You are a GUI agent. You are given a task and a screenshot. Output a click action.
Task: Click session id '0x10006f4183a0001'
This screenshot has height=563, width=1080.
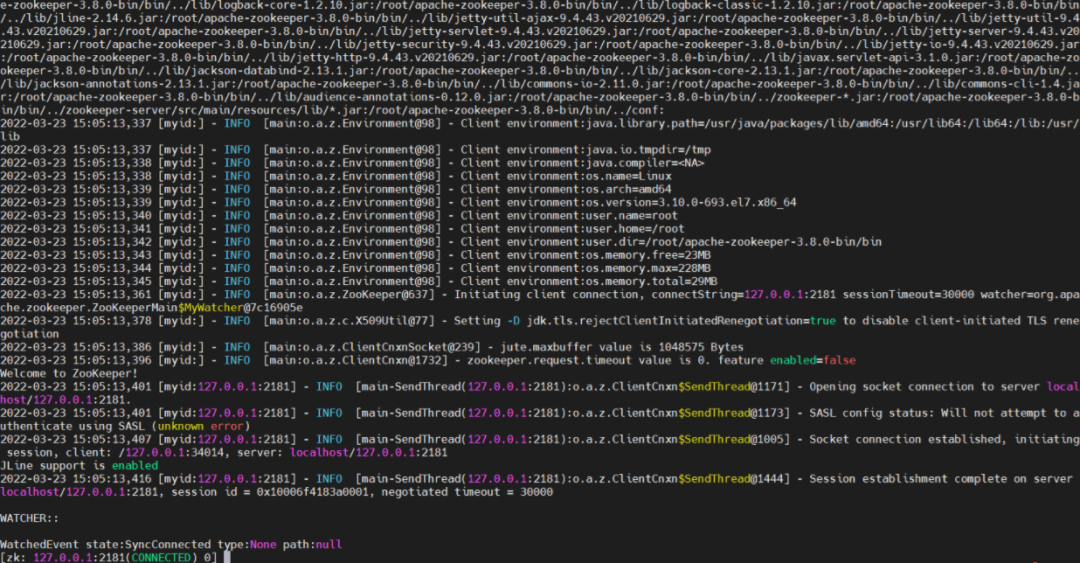313,492
